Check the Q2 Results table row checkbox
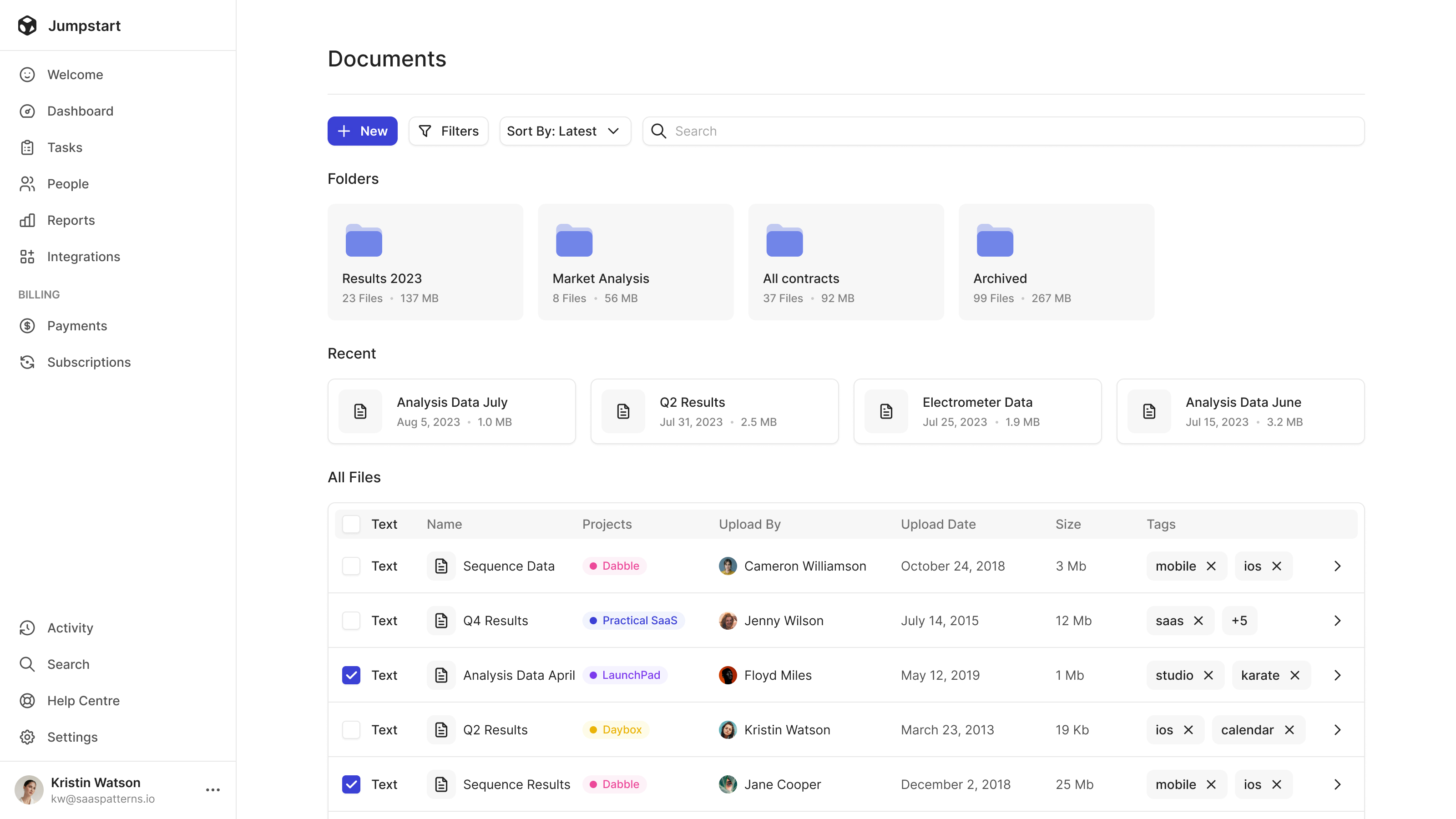Viewport: 1456px width, 819px height. coord(351,730)
